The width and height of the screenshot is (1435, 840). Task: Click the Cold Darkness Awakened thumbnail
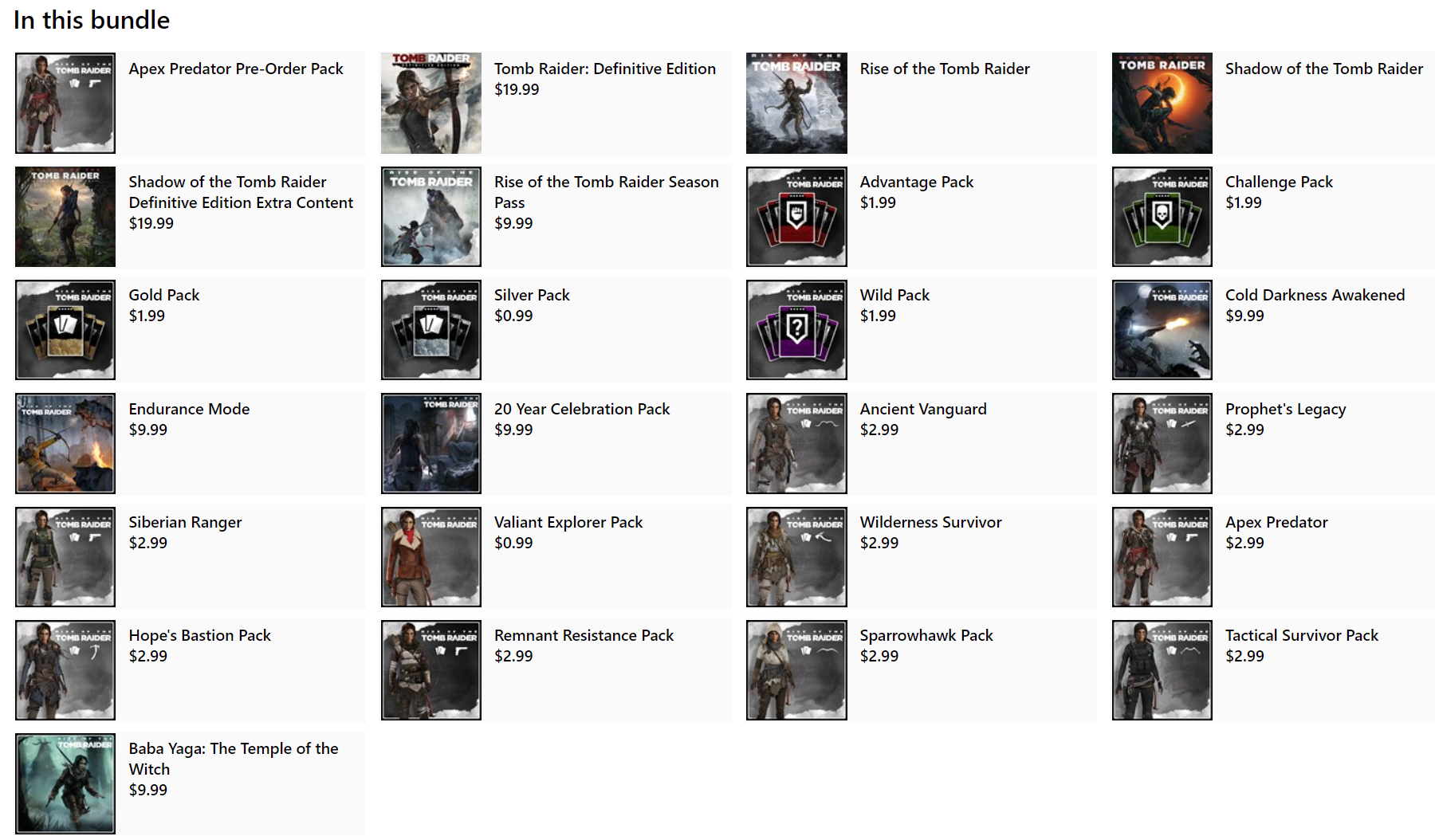(1162, 330)
